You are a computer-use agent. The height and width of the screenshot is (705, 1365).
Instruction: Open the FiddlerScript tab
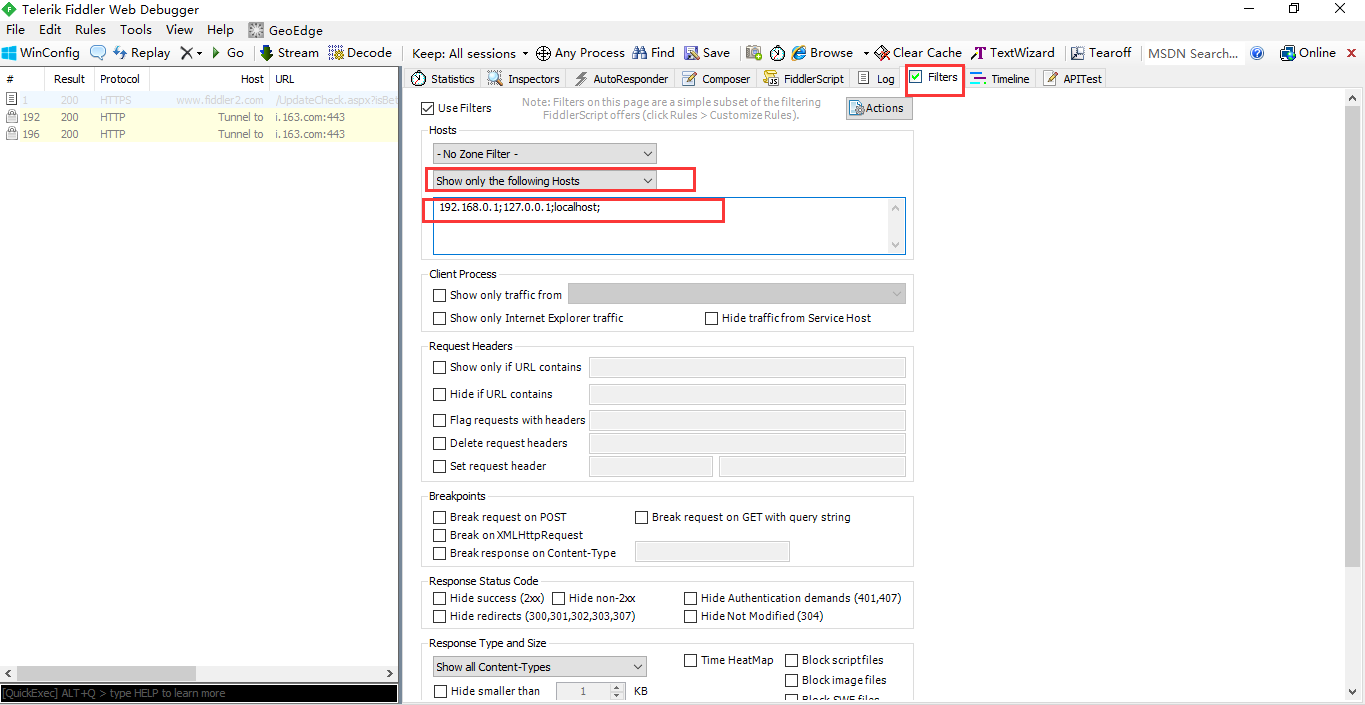coord(804,79)
